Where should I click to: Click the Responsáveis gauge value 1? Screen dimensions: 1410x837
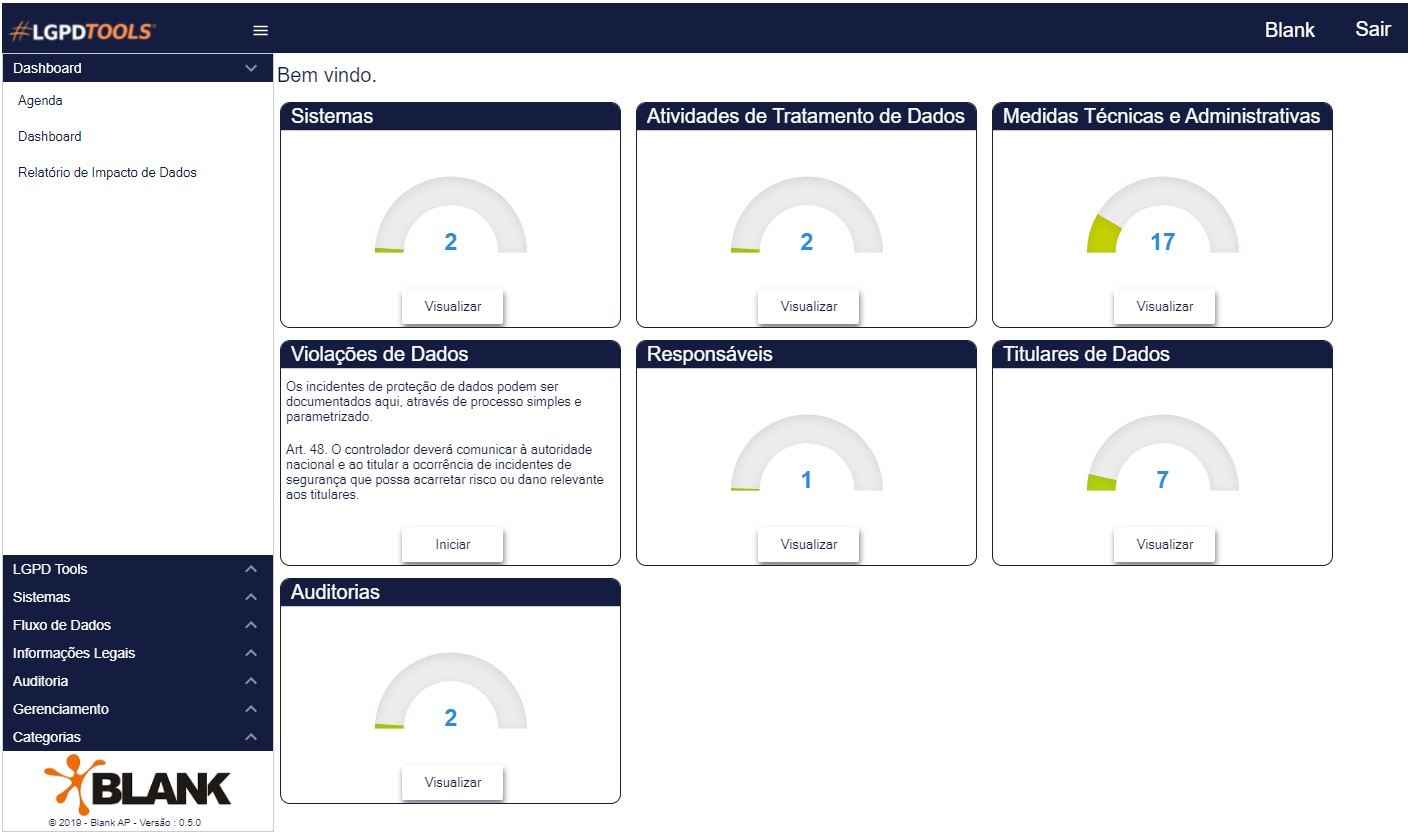[807, 480]
